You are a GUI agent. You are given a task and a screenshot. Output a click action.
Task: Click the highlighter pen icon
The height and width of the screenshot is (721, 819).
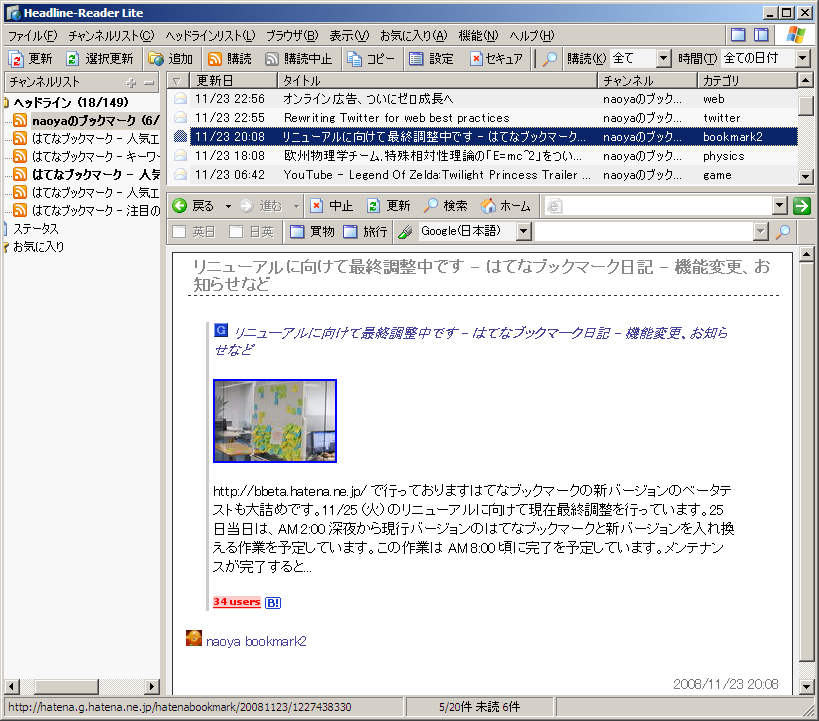pos(405,231)
